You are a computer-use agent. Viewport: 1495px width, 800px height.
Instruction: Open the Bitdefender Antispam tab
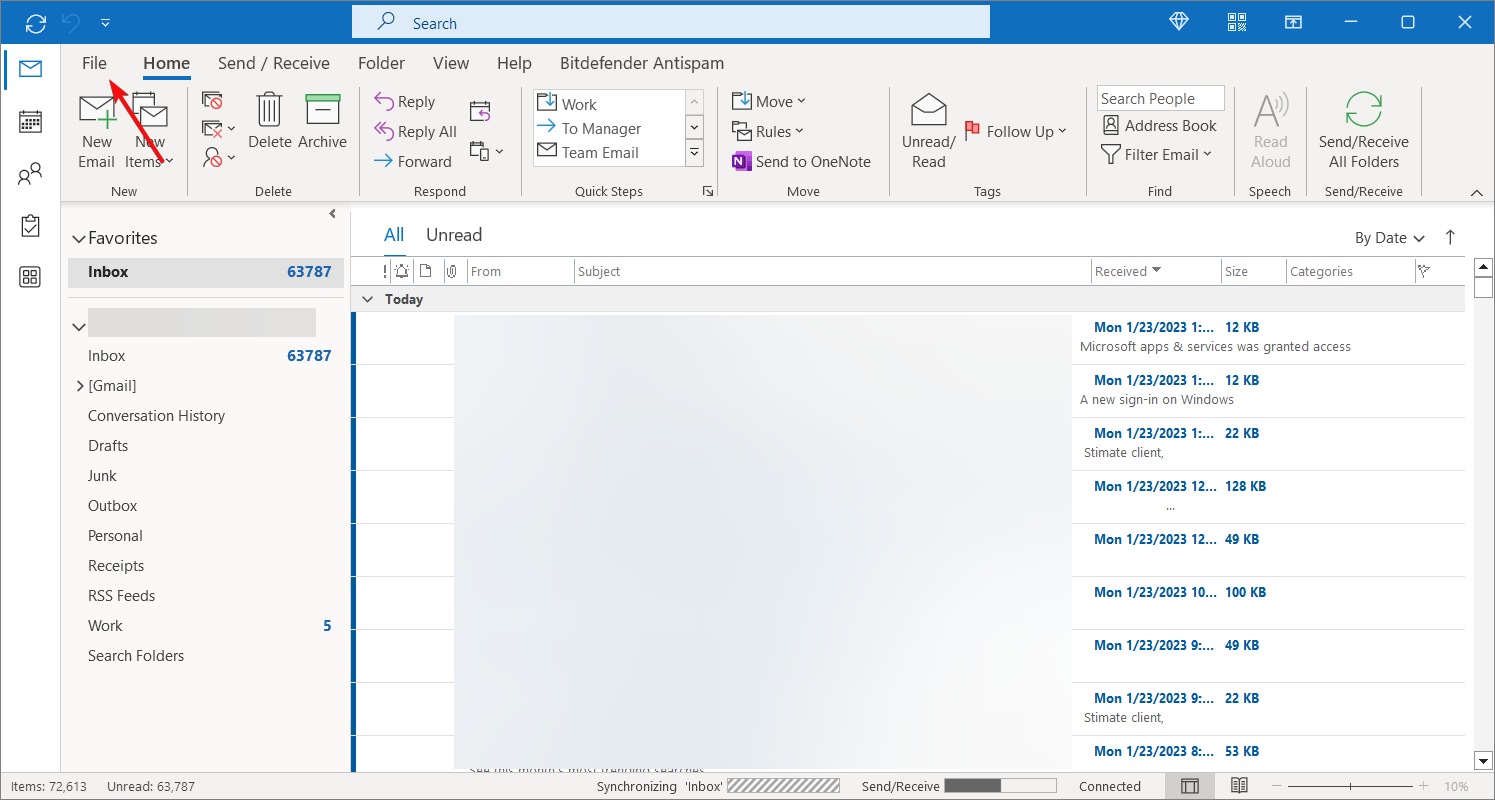pyautogui.click(x=642, y=63)
